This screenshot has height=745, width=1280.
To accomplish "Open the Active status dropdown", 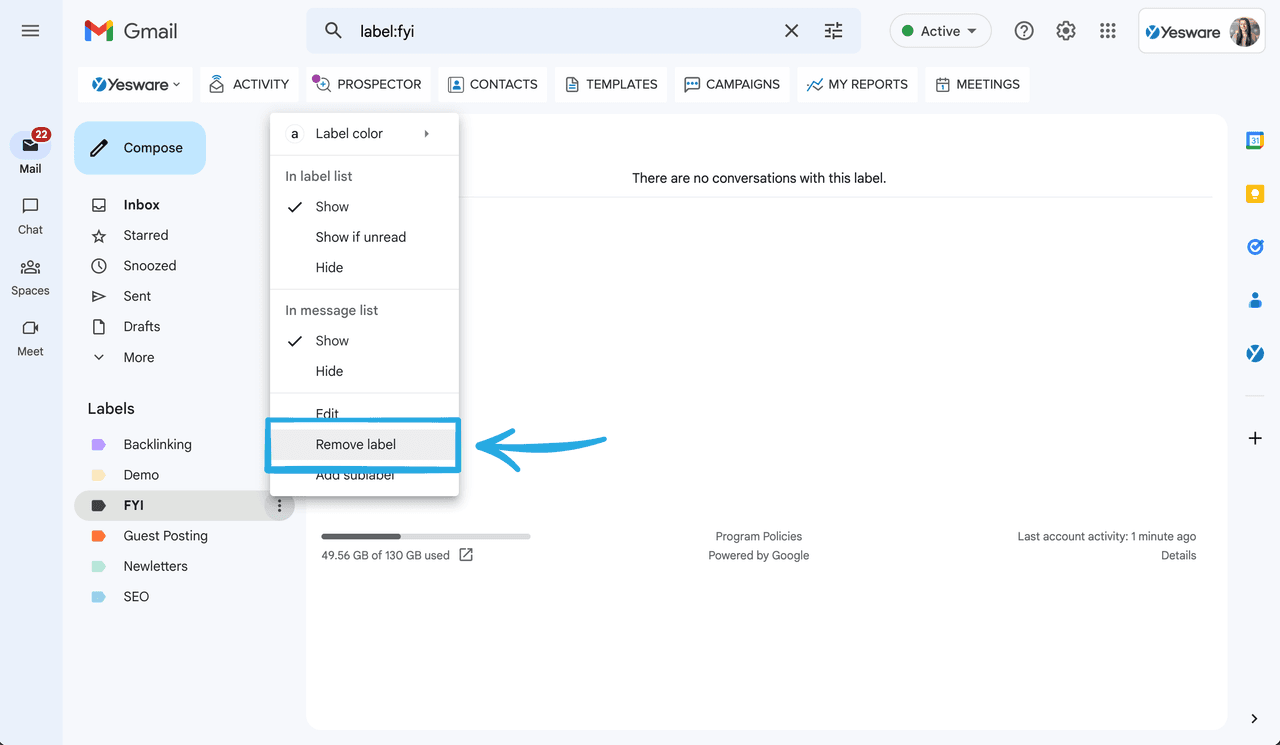I will pyautogui.click(x=940, y=31).
